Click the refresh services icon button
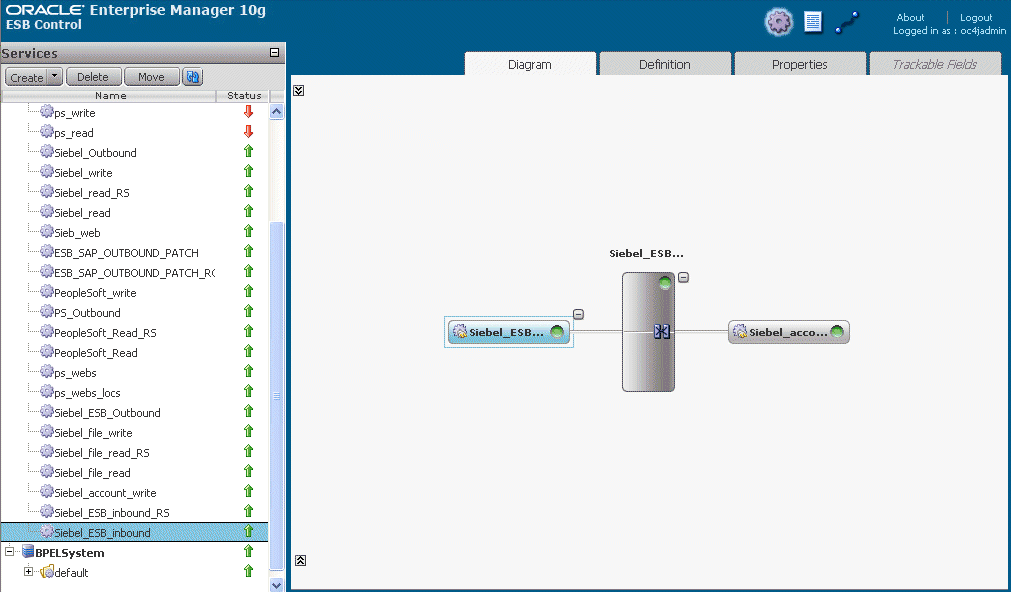Screen dimensions: 1011x592 click(x=192, y=77)
